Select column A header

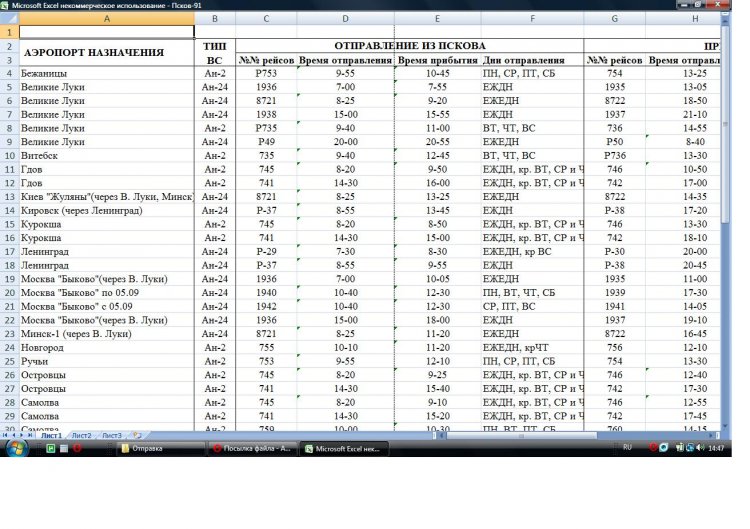click(107, 19)
